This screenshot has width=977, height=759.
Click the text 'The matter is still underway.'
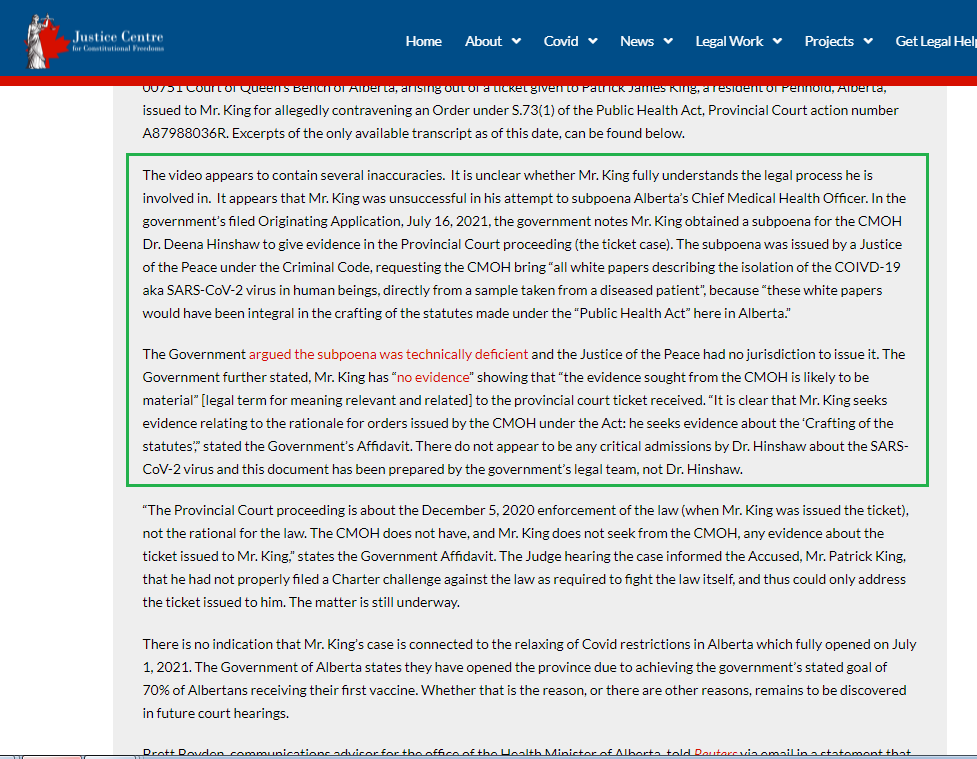(374, 602)
